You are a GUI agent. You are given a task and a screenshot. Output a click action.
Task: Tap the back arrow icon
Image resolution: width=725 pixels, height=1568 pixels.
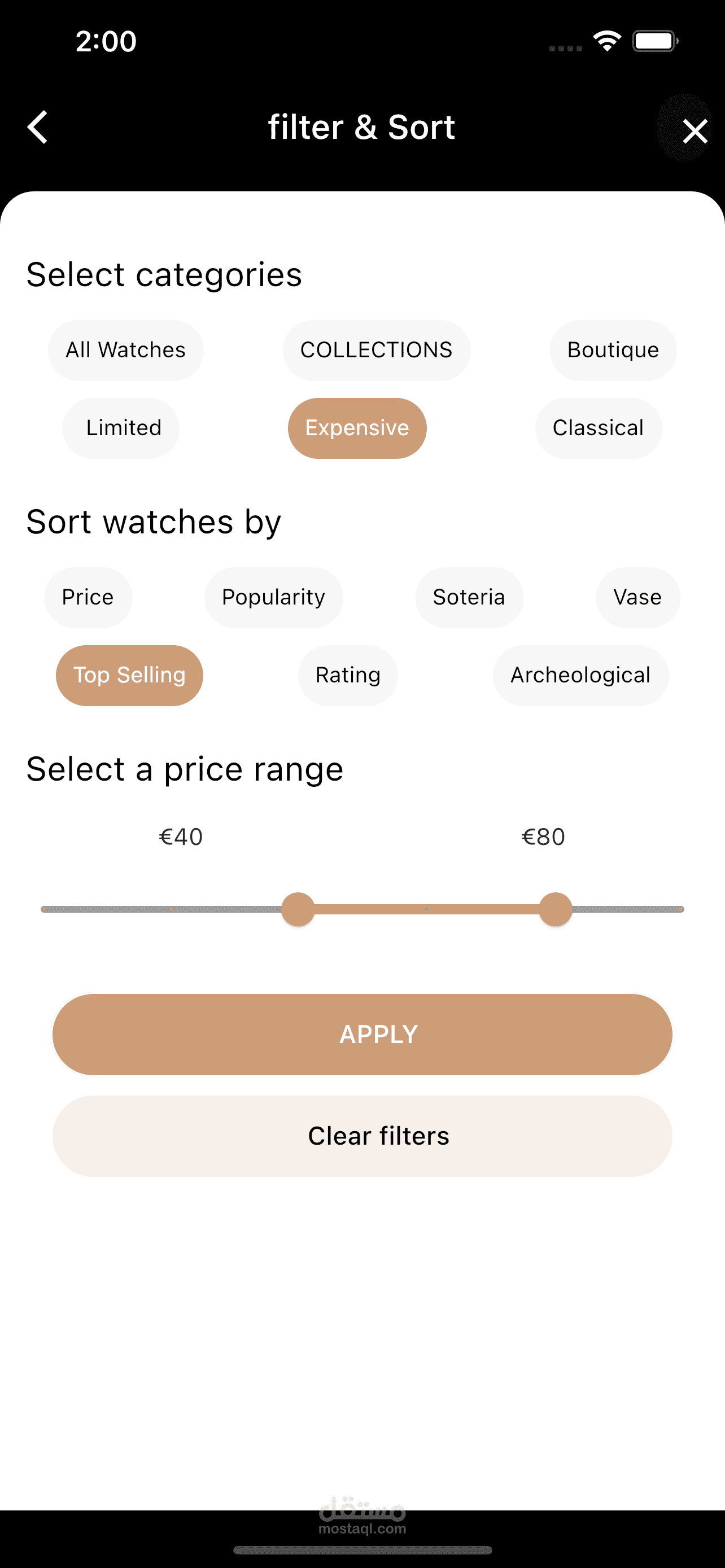click(38, 127)
